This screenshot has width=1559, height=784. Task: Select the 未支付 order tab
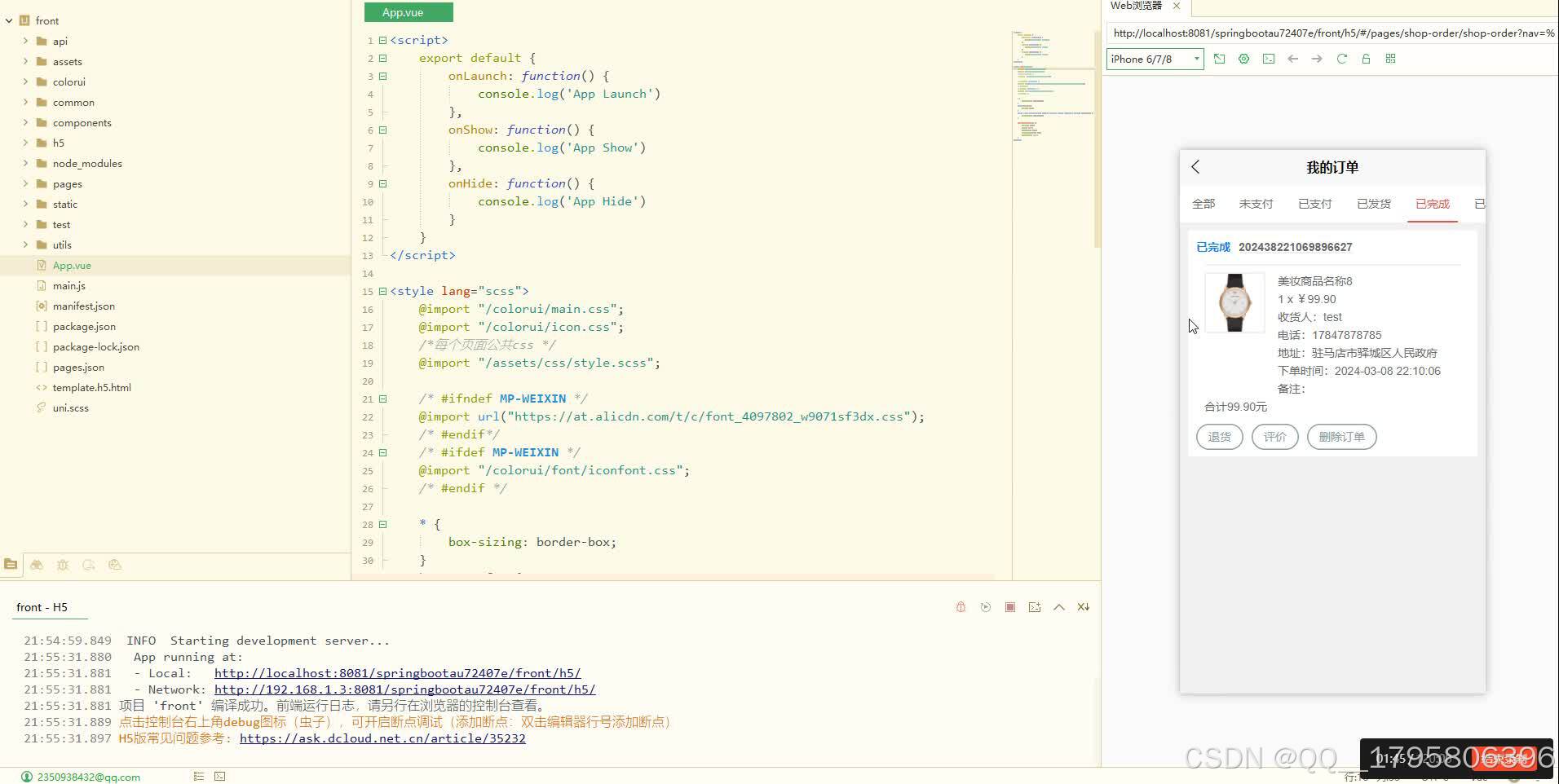(1256, 204)
